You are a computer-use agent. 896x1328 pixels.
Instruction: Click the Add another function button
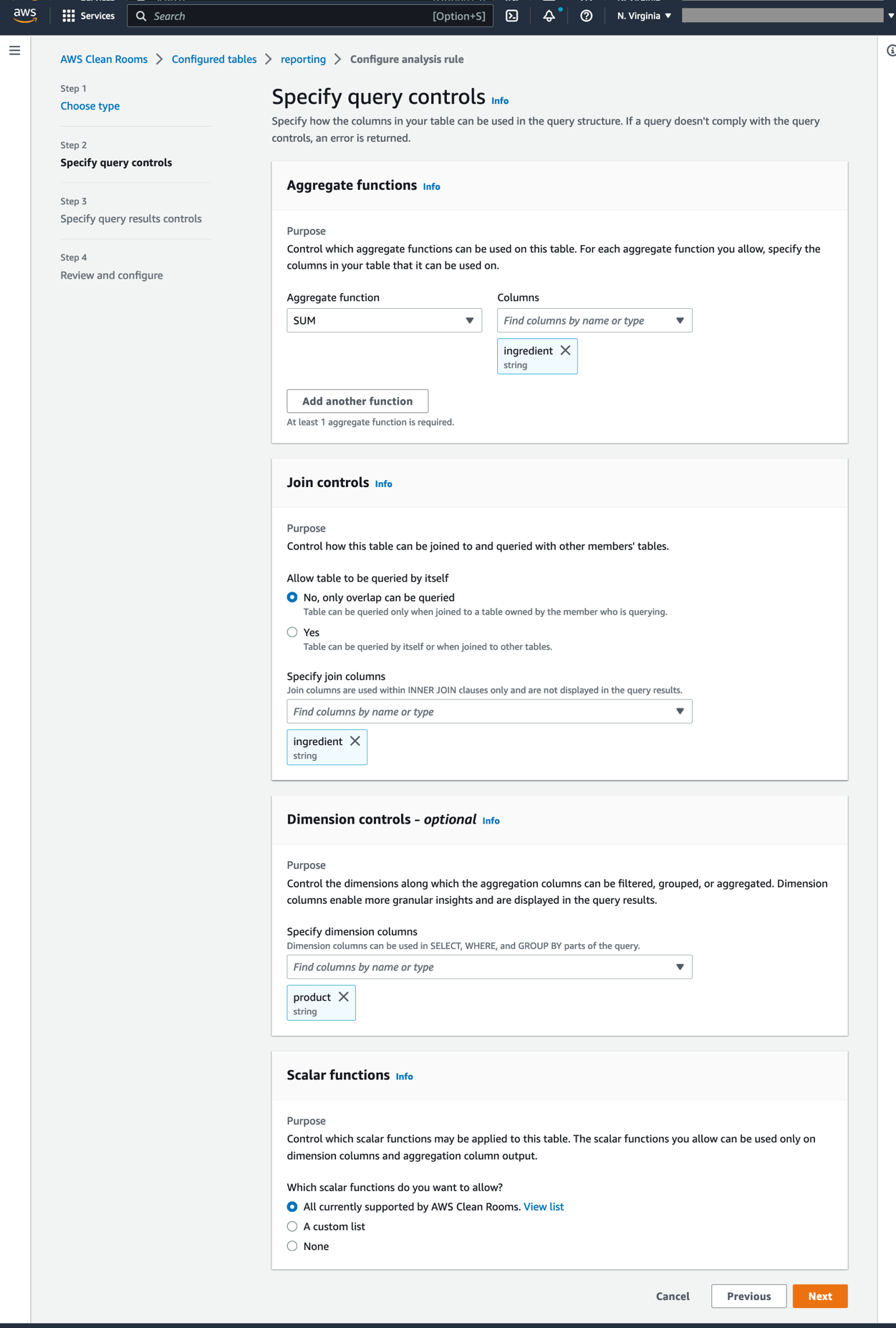point(357,400)
